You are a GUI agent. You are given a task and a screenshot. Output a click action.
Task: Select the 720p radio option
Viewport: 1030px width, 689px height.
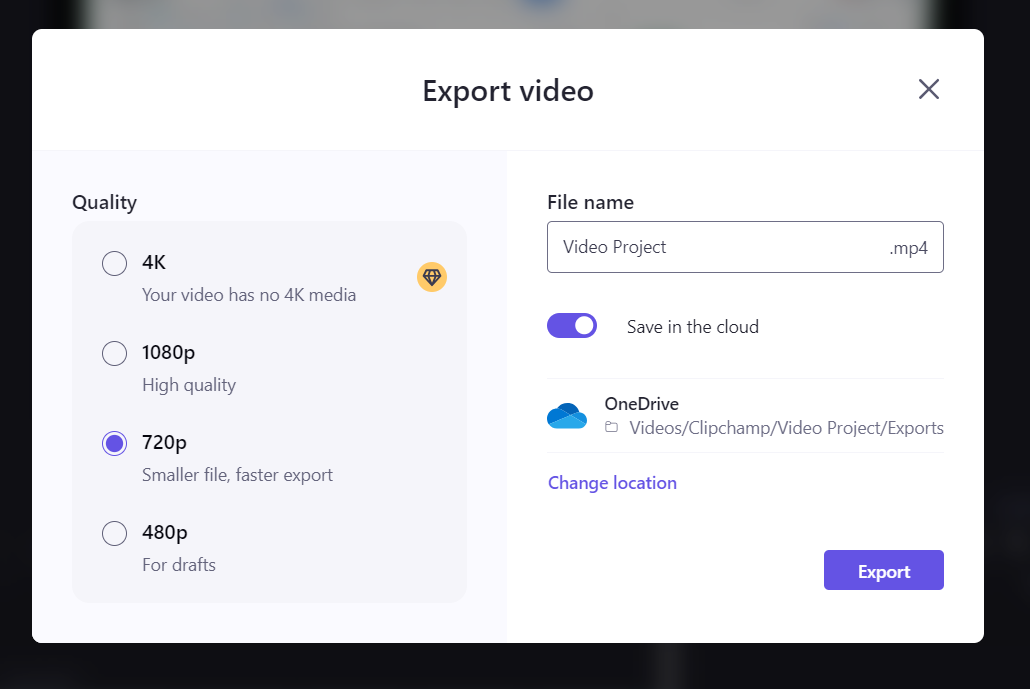point(114,443)
